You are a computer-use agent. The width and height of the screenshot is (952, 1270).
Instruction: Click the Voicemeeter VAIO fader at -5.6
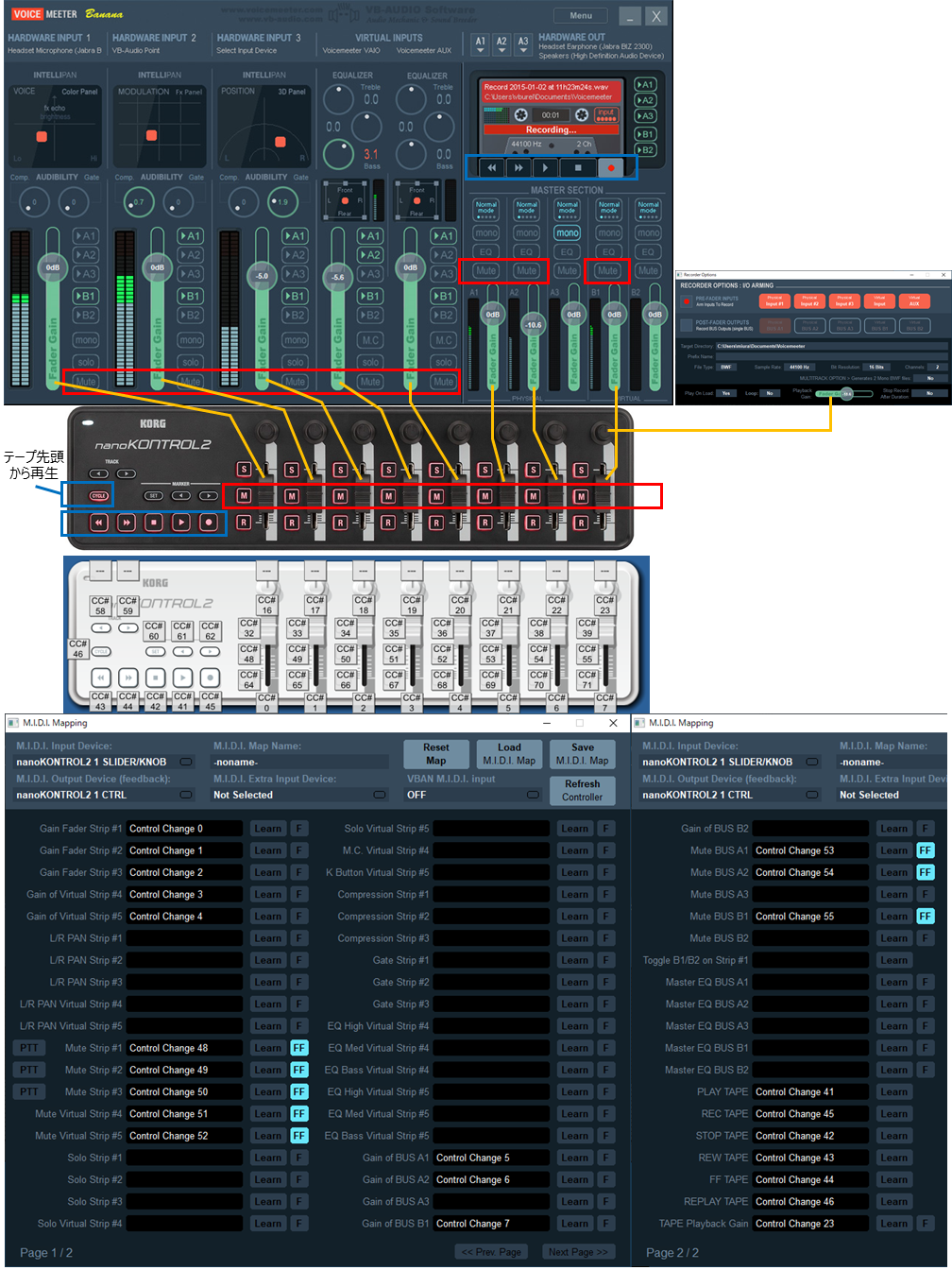pos(338,277)
